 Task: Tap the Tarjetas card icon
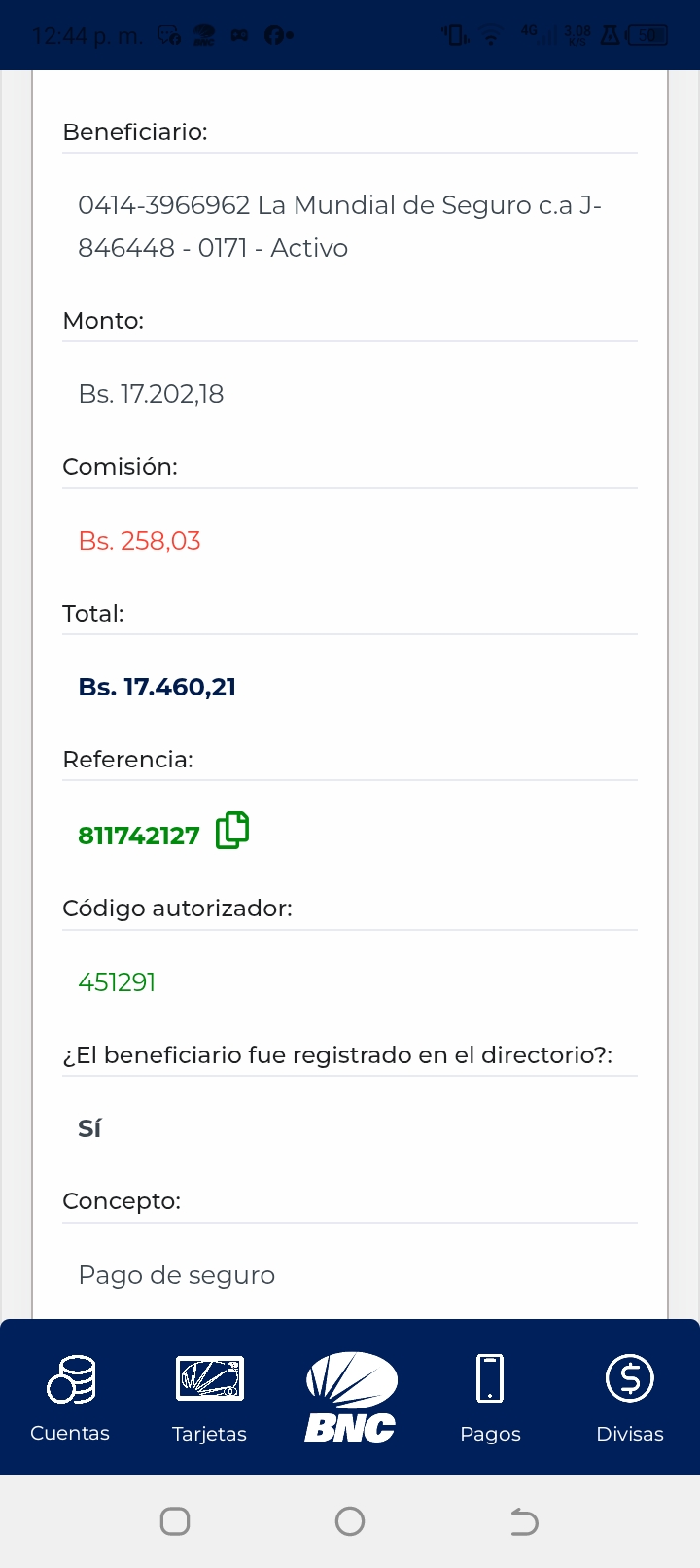click(x=210, y=1378)
